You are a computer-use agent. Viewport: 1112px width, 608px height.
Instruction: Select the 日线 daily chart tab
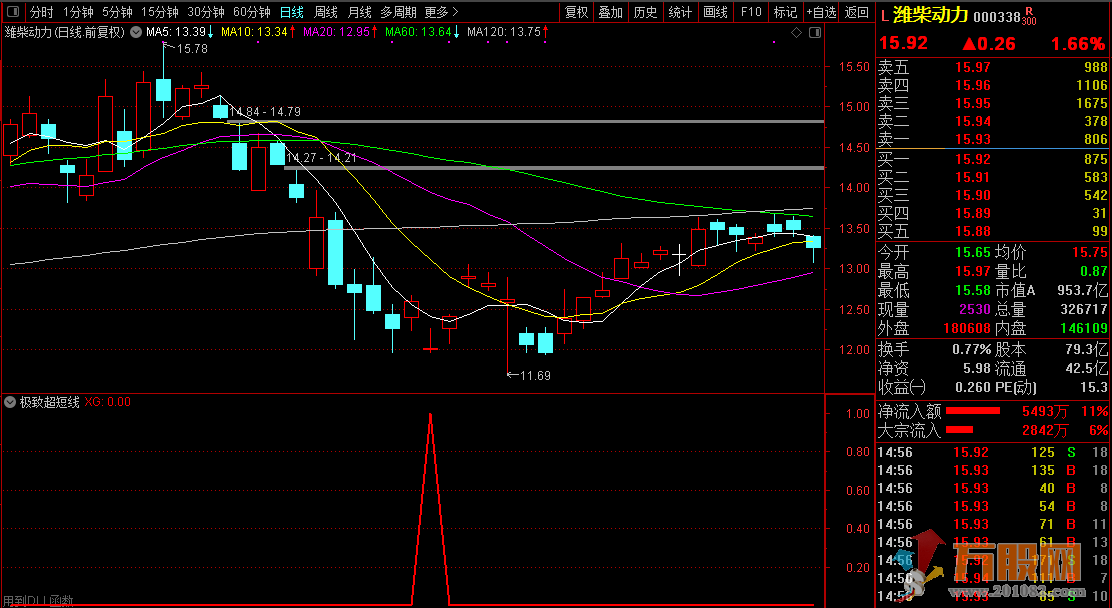(291, 12)
